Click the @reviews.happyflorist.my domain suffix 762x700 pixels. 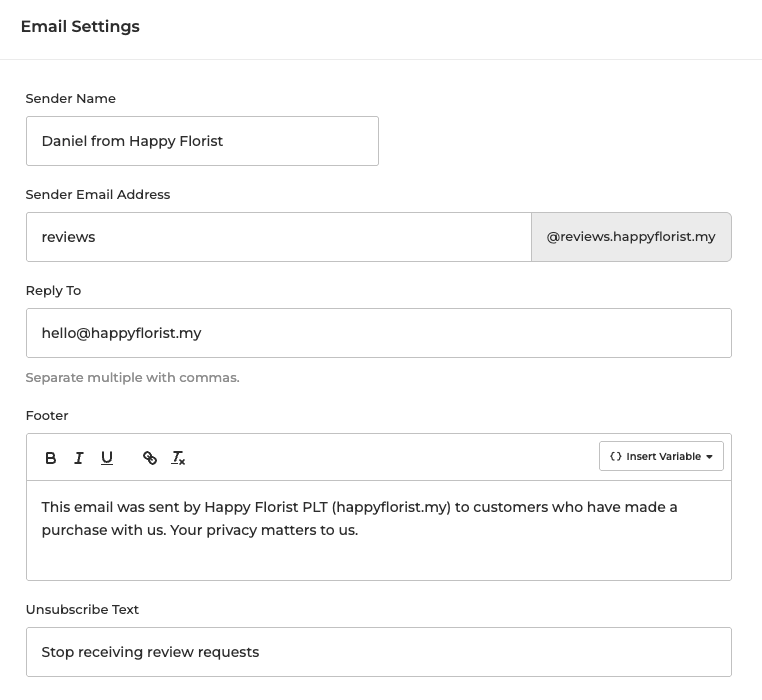[x=631, y=237]
